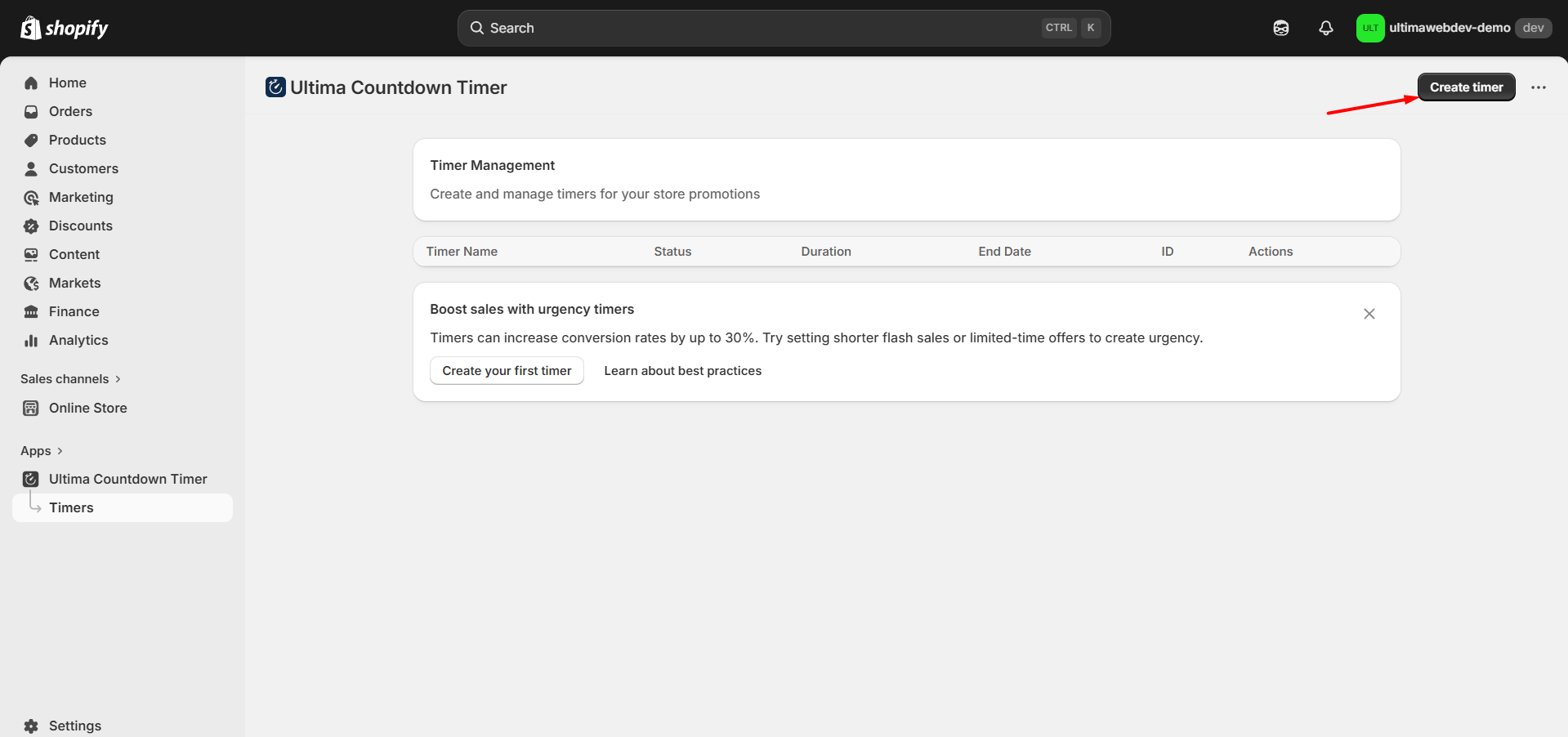Click the CTRL shortcut key hint
This screenshot has height=737, width=1568.
(1059, 28)
